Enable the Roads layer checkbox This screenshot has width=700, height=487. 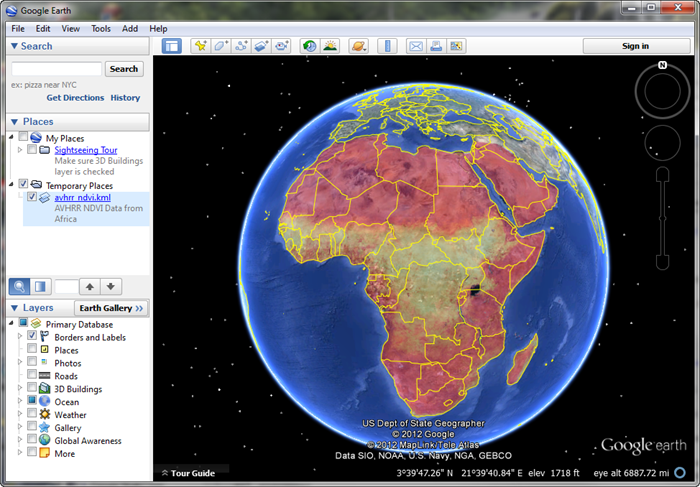pyautogui.click(x=32, y=376)
